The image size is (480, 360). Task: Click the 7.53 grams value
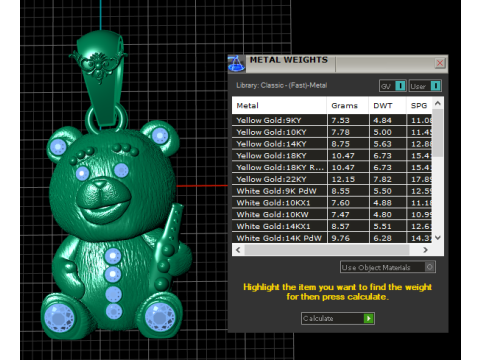point(340,120)
